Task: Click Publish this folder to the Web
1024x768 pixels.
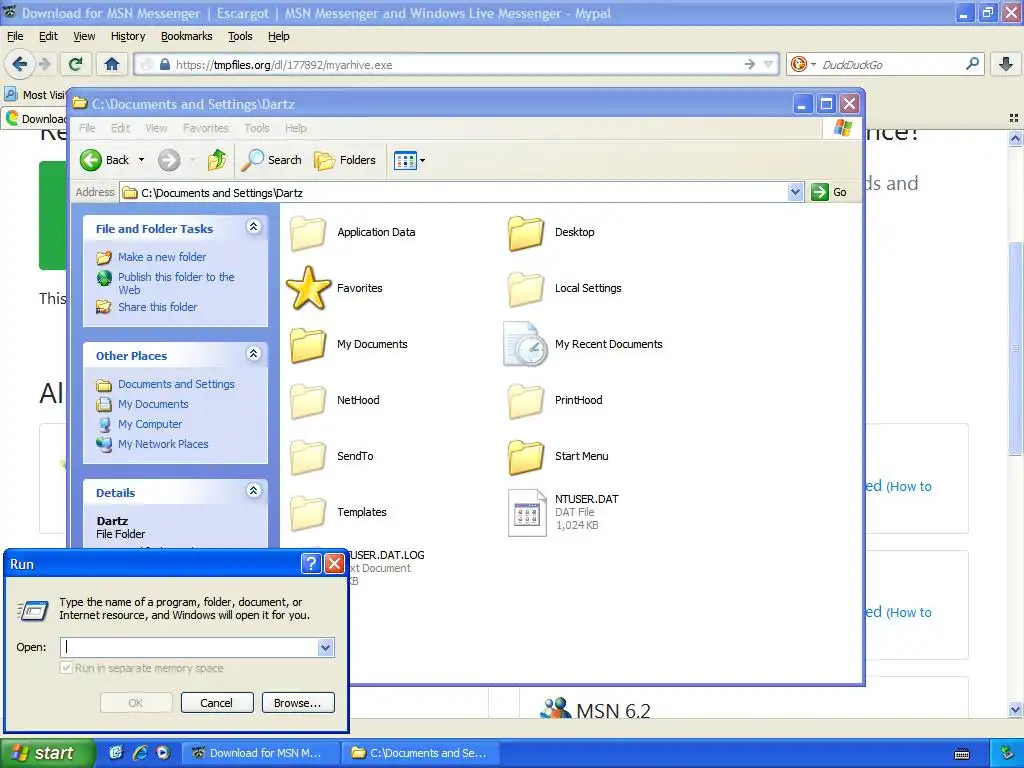Action: click(x=165, y=283)
